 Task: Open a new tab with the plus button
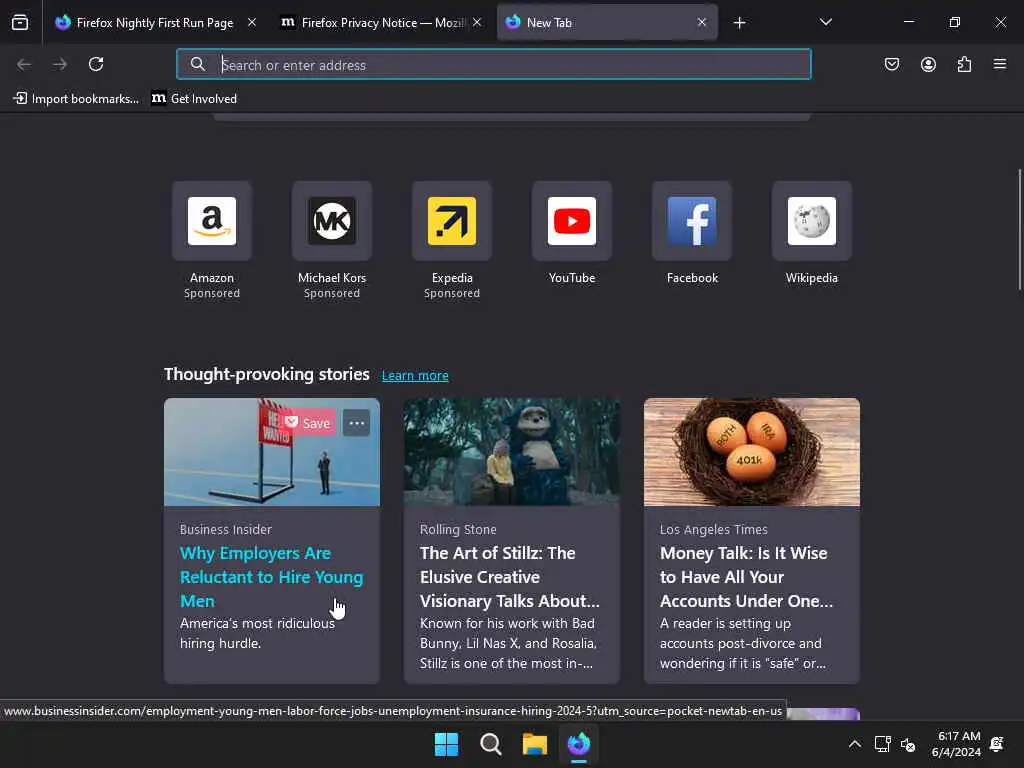(739, 23)
